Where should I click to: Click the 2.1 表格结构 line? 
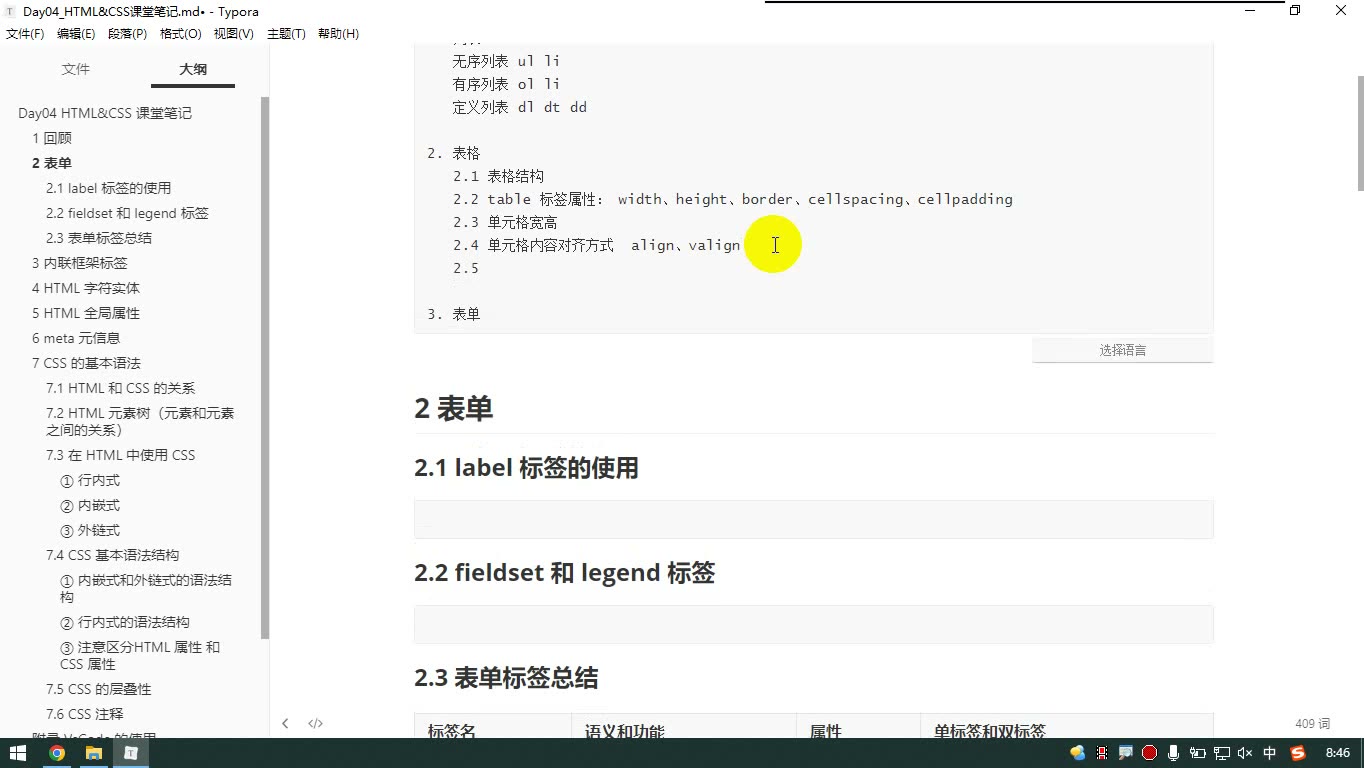pos(498,176)
